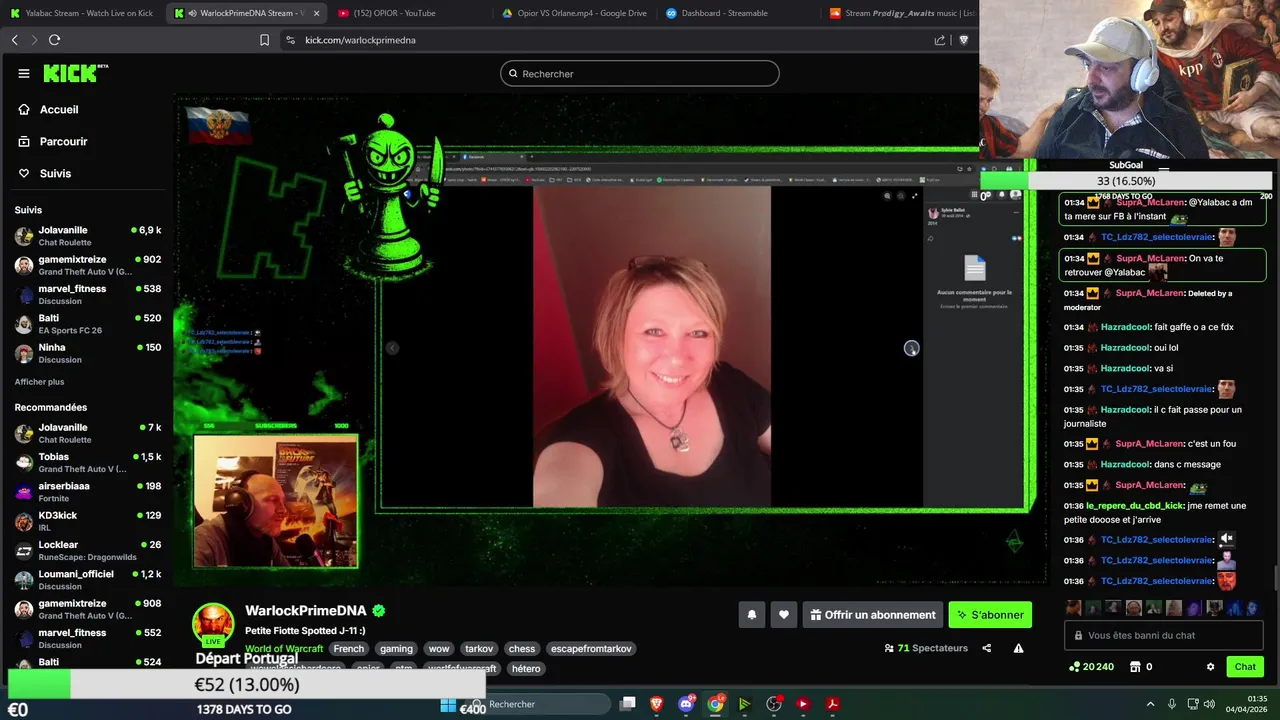Screen dimensions: 1280x720
Task: Click the verified badge next to WarlockPrimeDNA
Action: [379, 610]
